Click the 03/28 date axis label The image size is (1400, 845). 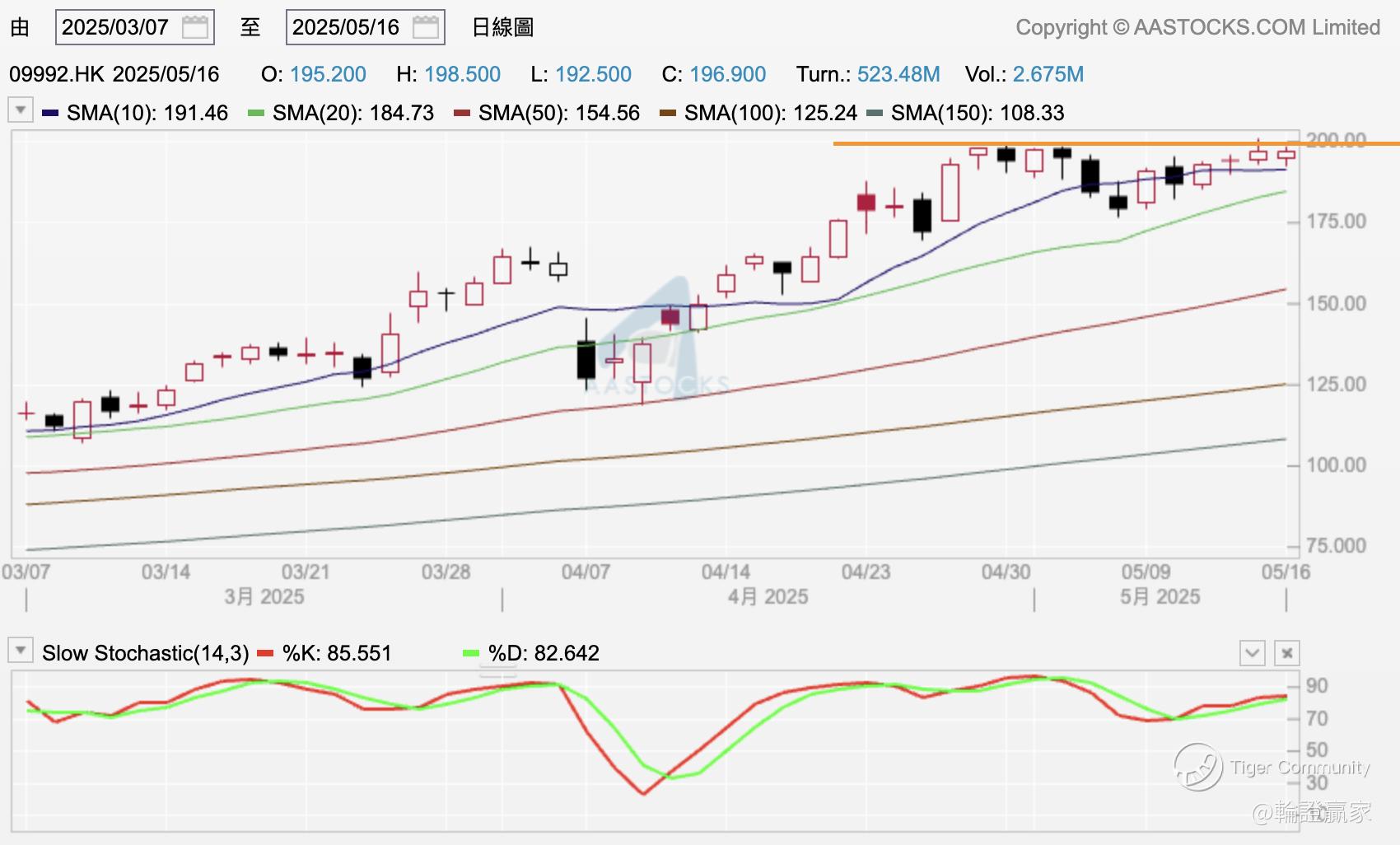click(446, 572)
